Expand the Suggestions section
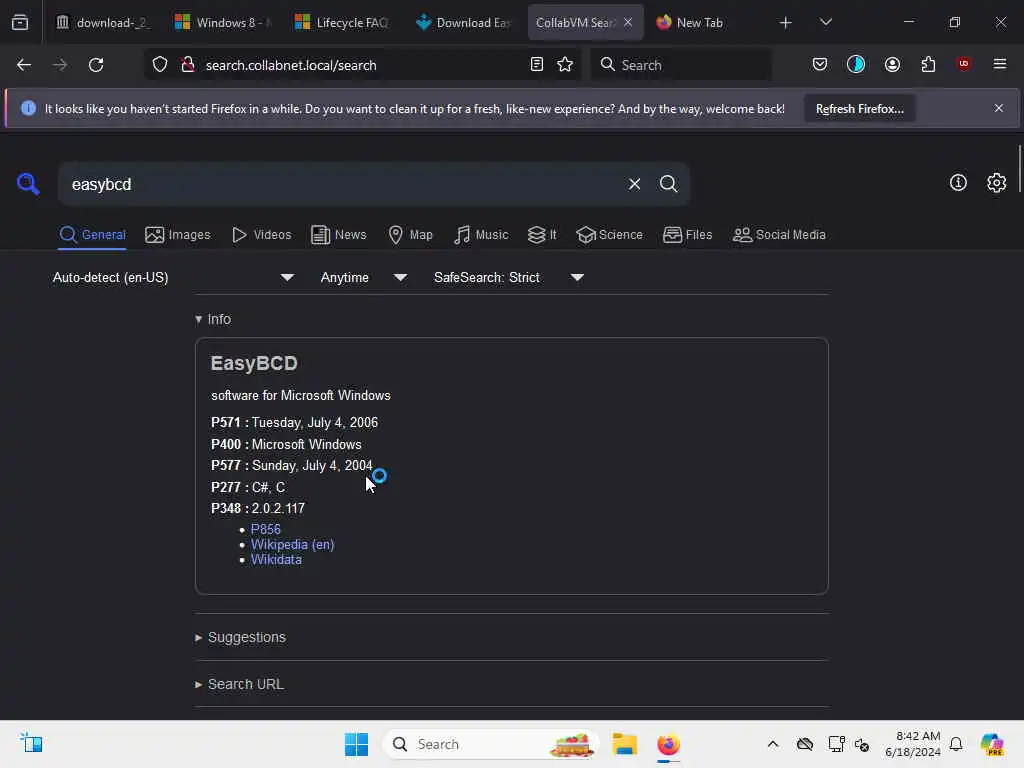 click(240, 637)
